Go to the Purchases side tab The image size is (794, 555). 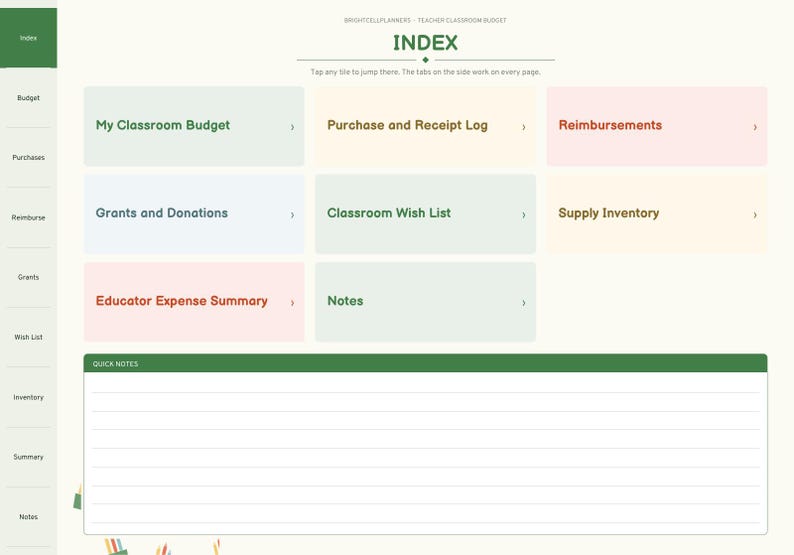coord(28,157)
